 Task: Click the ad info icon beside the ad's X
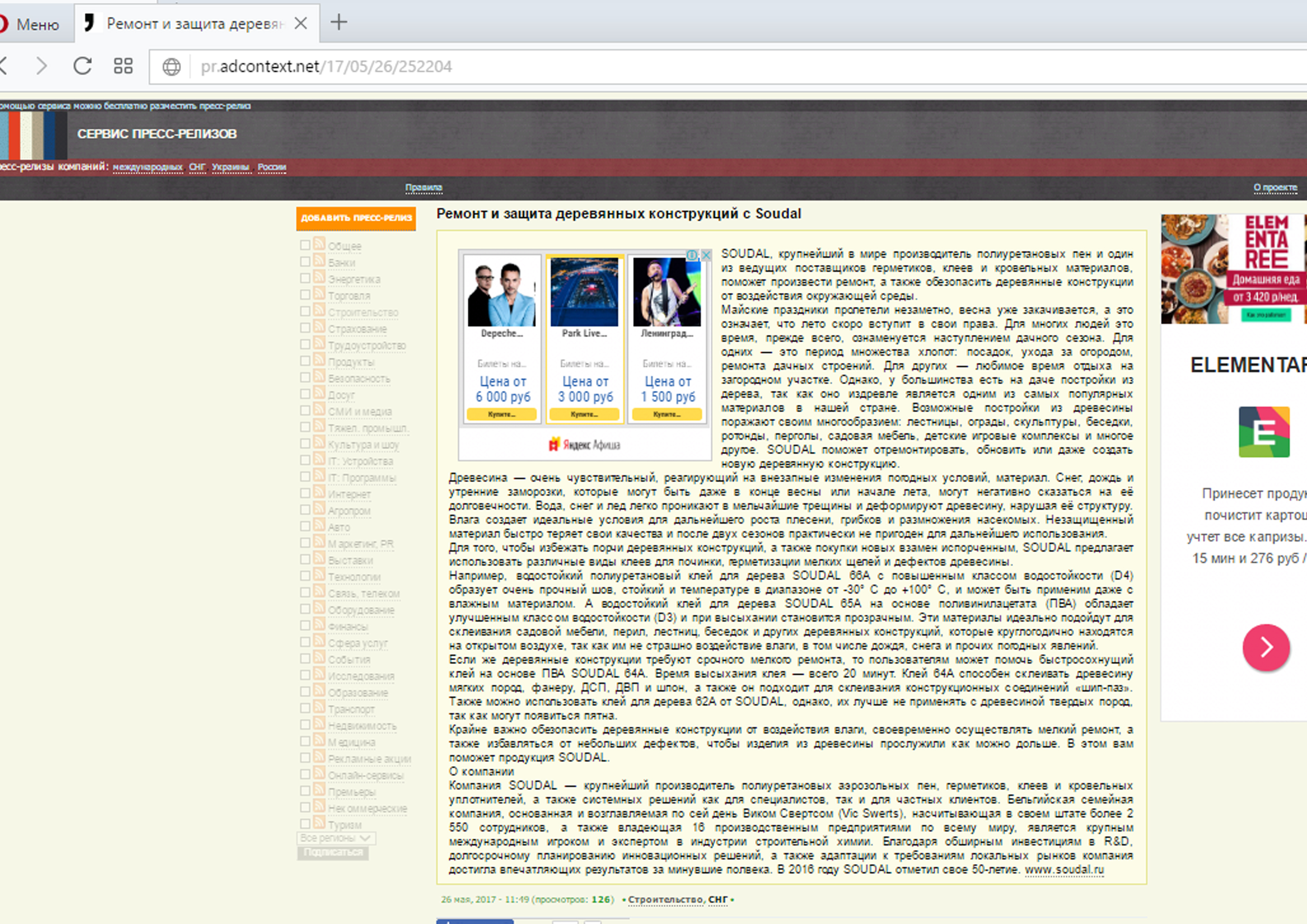(x=692, y=255)
